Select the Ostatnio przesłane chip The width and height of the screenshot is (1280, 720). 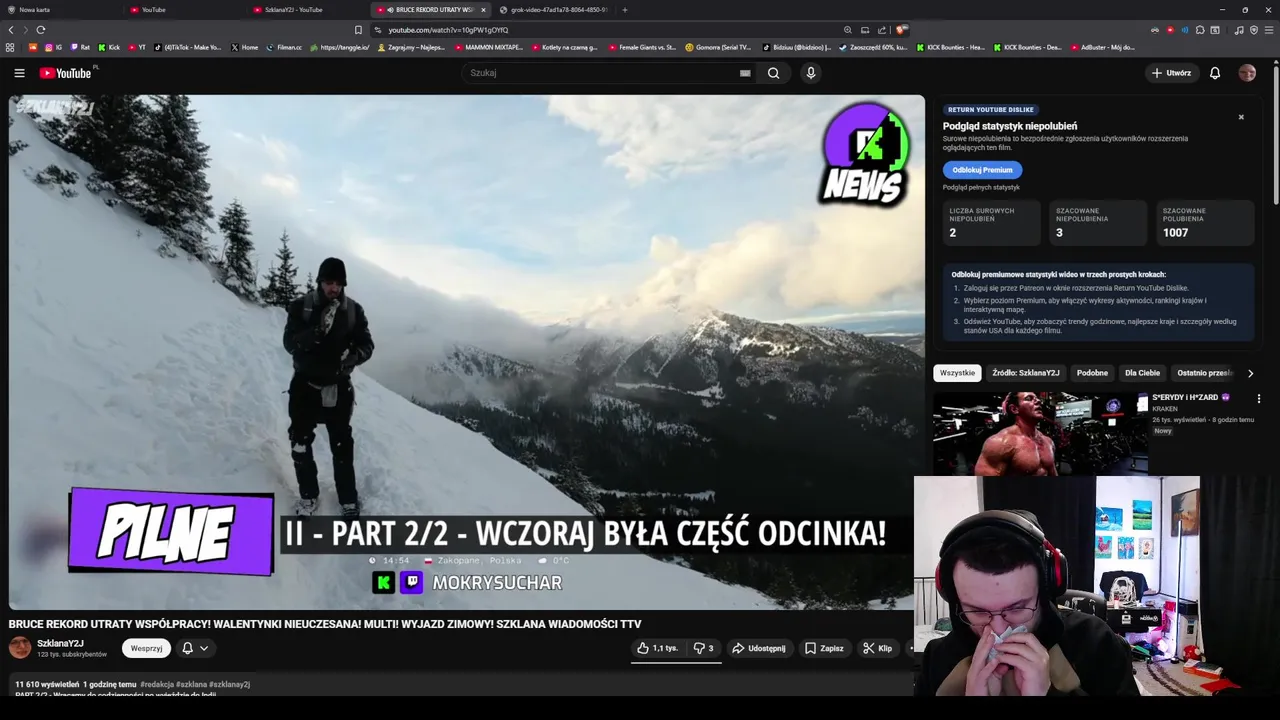(x=1204, y=373)
